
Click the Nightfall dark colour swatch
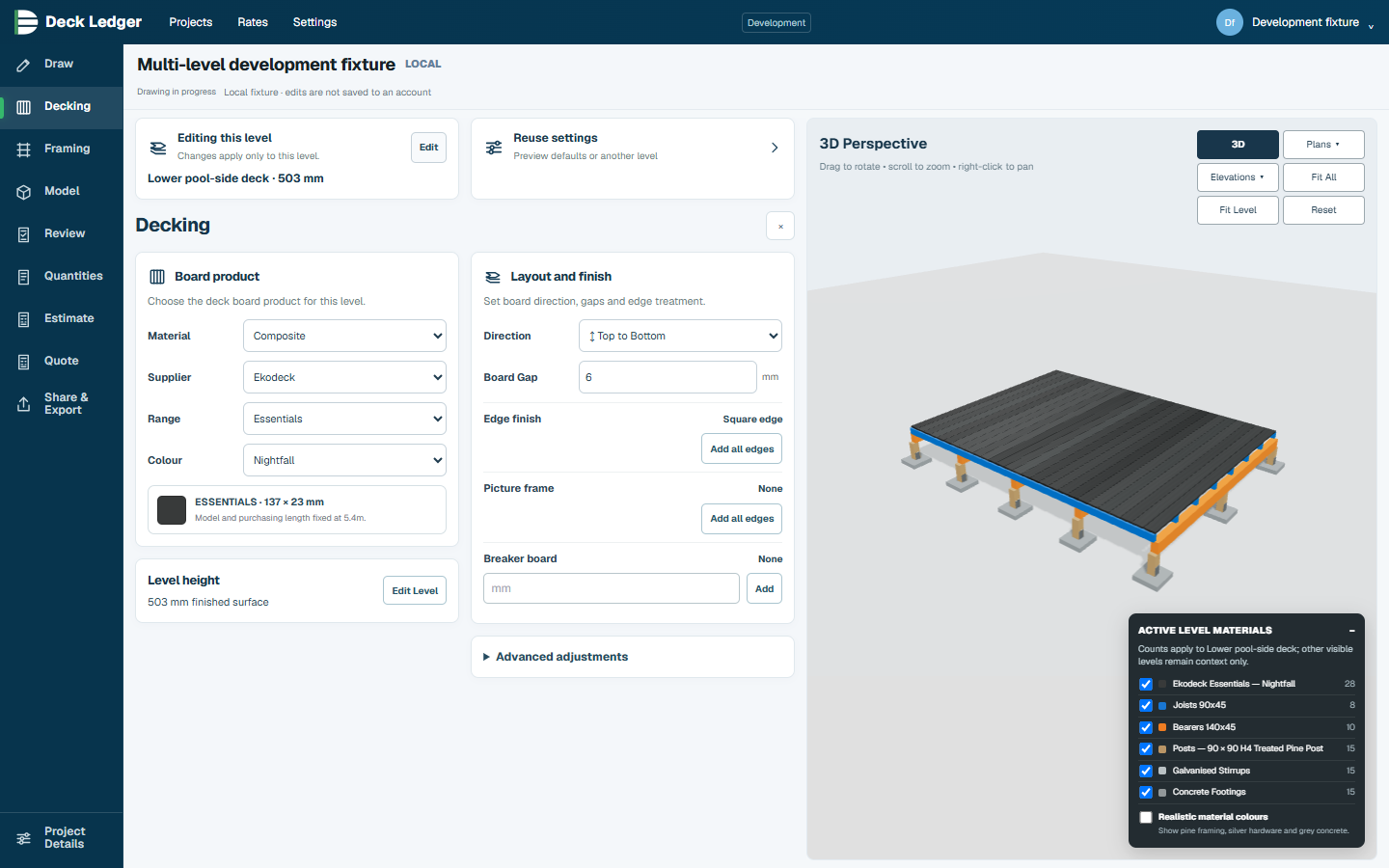pos(172,510)
